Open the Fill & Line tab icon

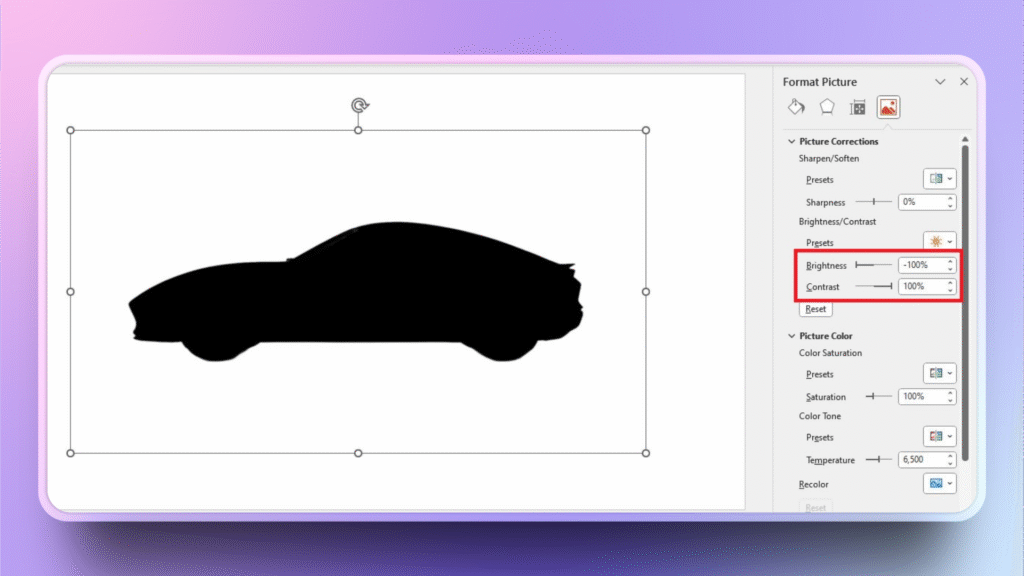pos(797,108)
